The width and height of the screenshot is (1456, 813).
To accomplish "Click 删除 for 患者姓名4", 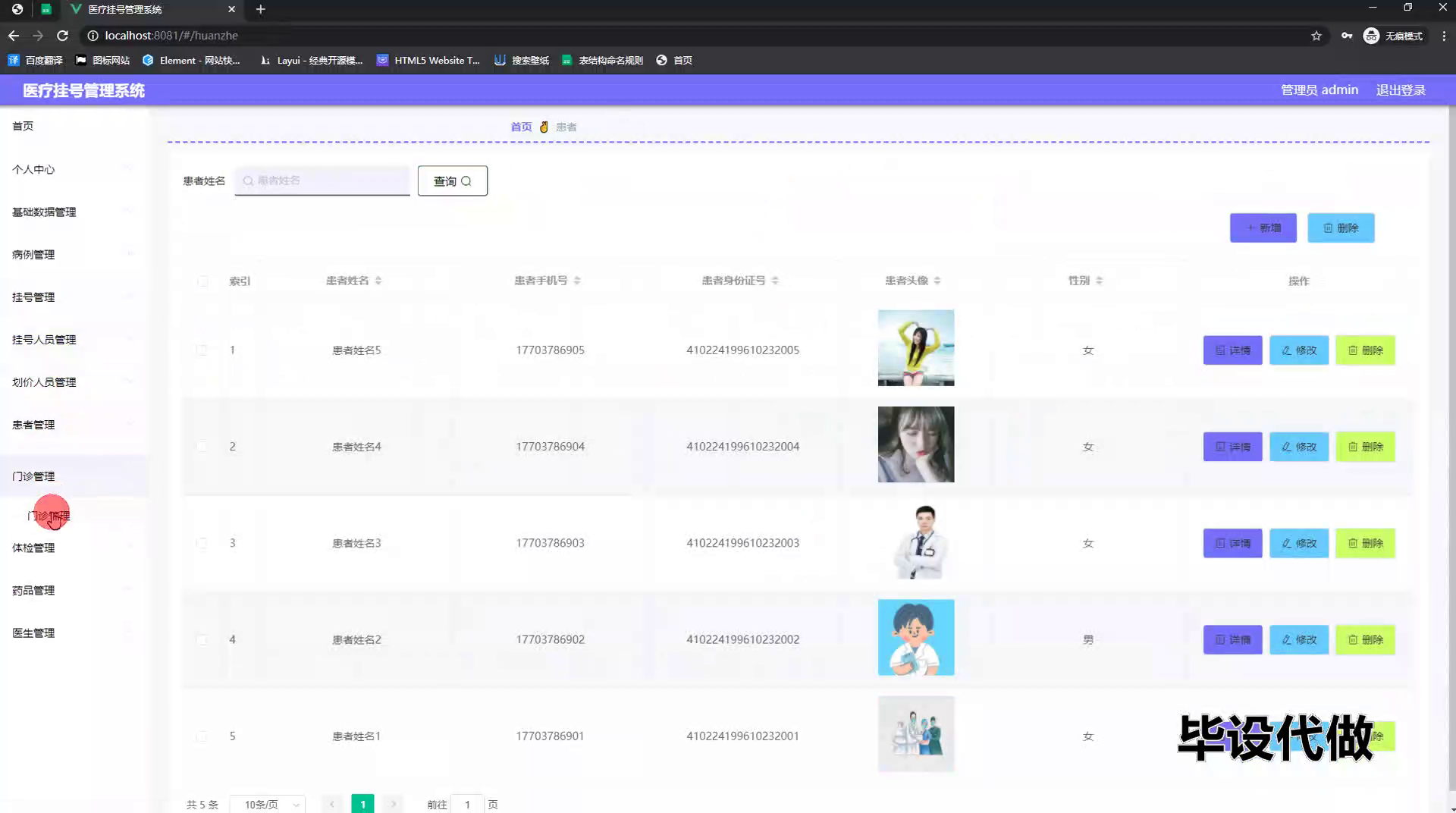I will (x=1366, y=447).
